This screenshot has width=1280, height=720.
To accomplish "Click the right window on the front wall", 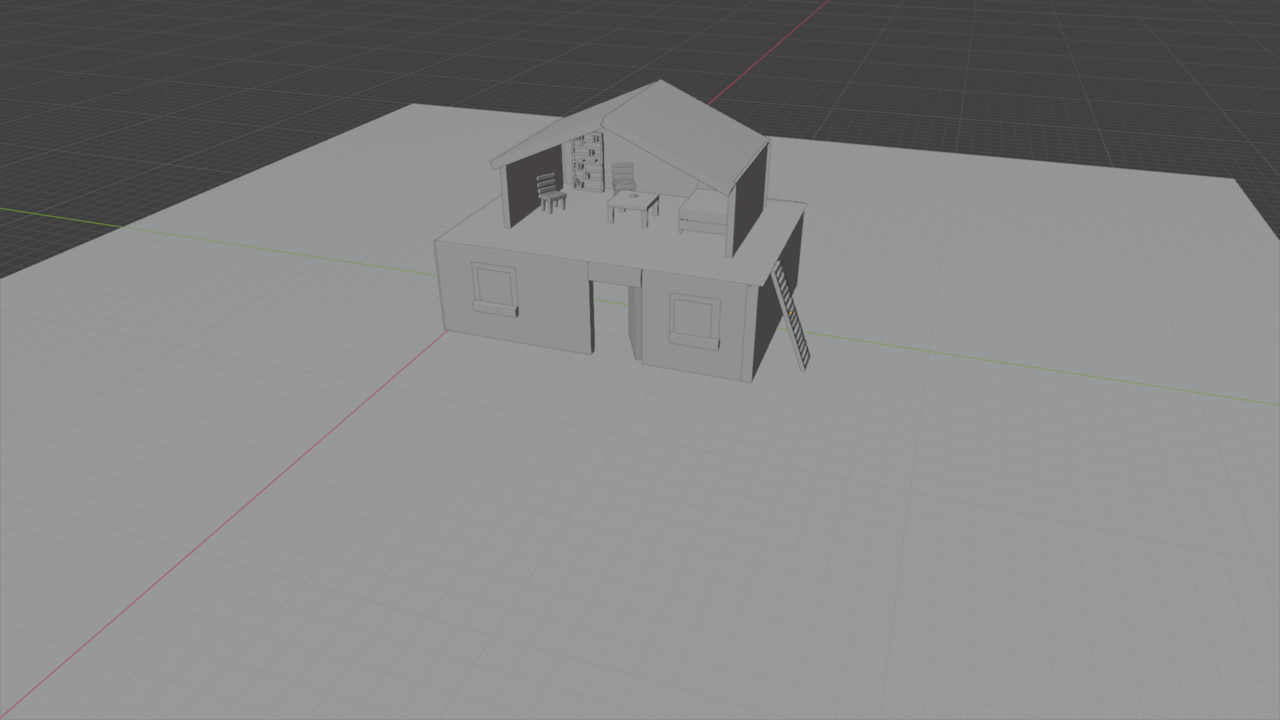I will pos(694,321).
